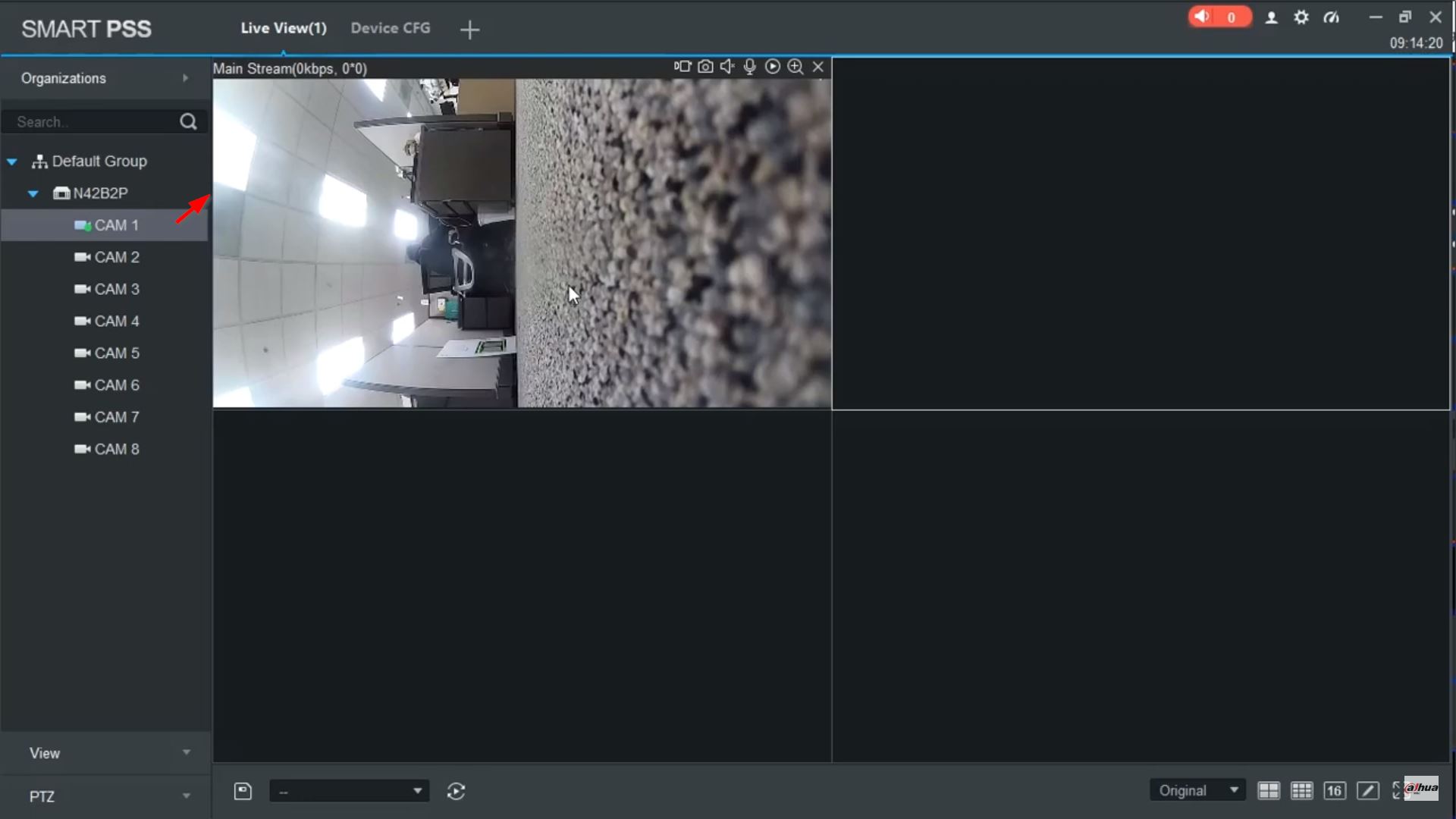This screenshot has height=819, width=1456.
Task: Open the Original aspect ratio dropdown
Action: pos(1197,791)
